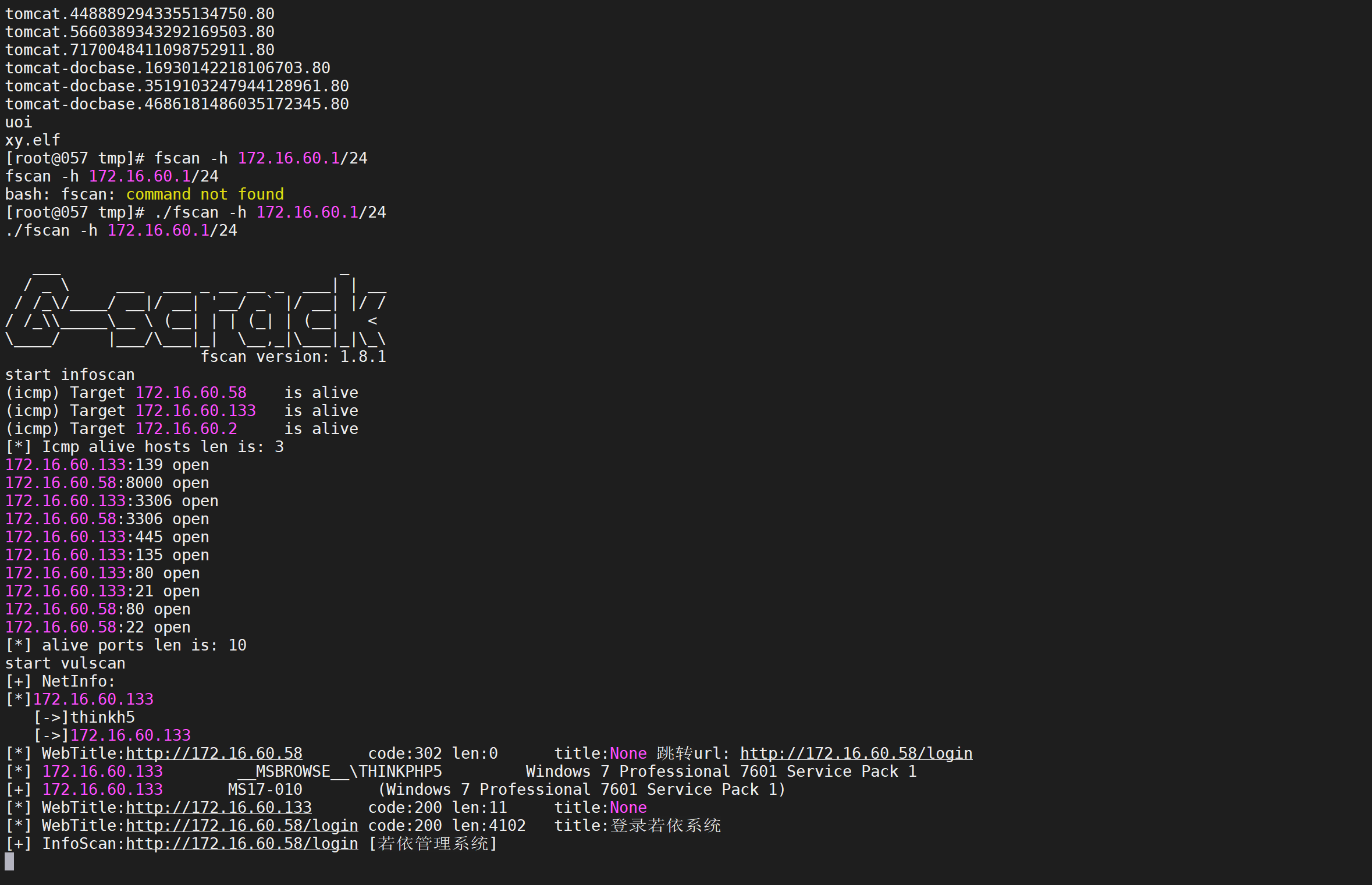Open the http://172.16.60.58/login redirect link
Screen dimensions: 1372x885
point(855,754)
